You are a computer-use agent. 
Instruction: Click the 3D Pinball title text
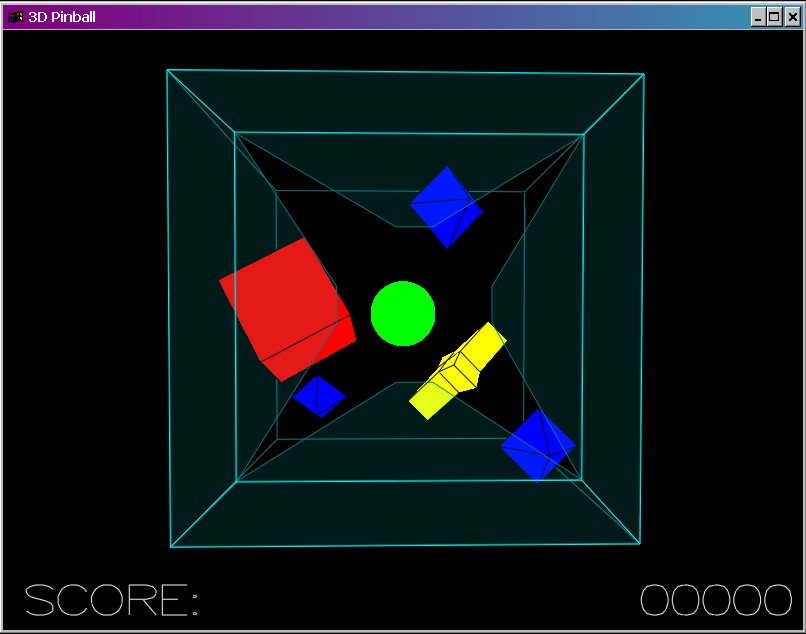coord(62,17)
